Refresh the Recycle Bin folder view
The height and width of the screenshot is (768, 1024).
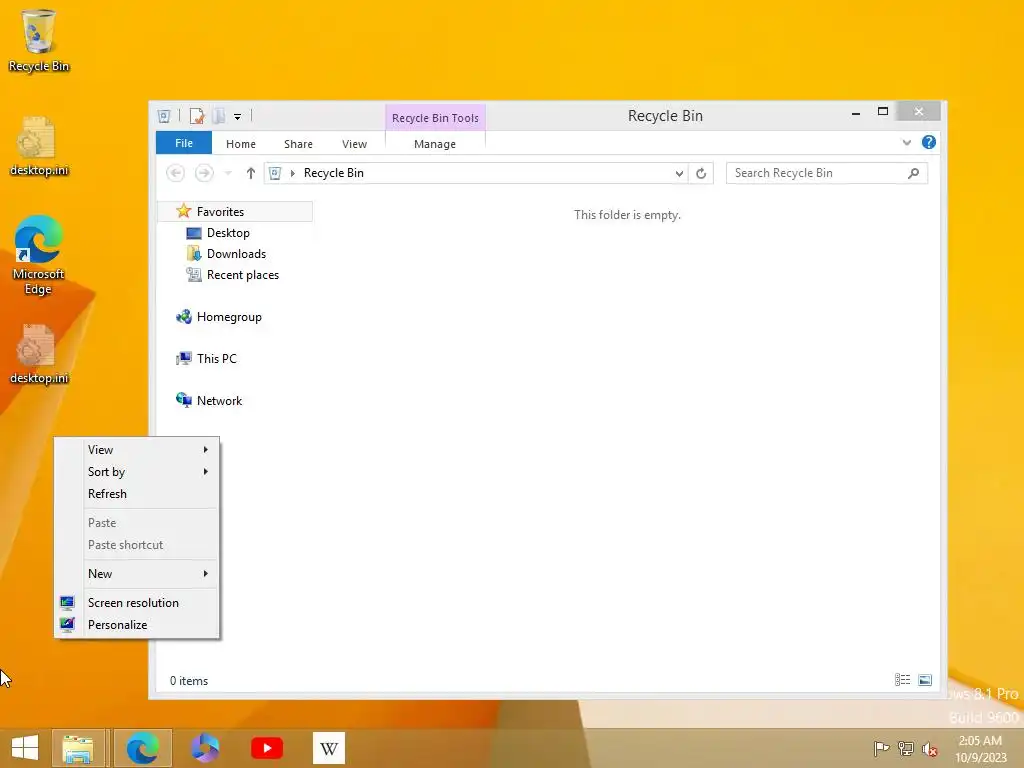point(701,173)
